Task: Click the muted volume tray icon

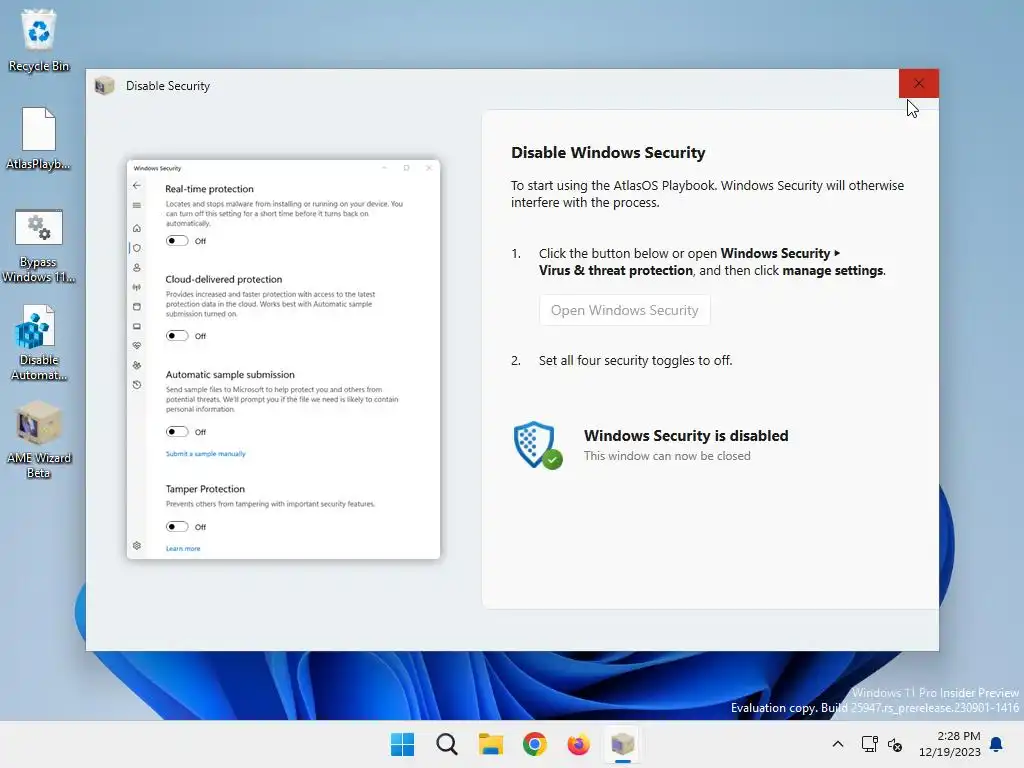Action: pyautogui.click(x=895, y=744)
